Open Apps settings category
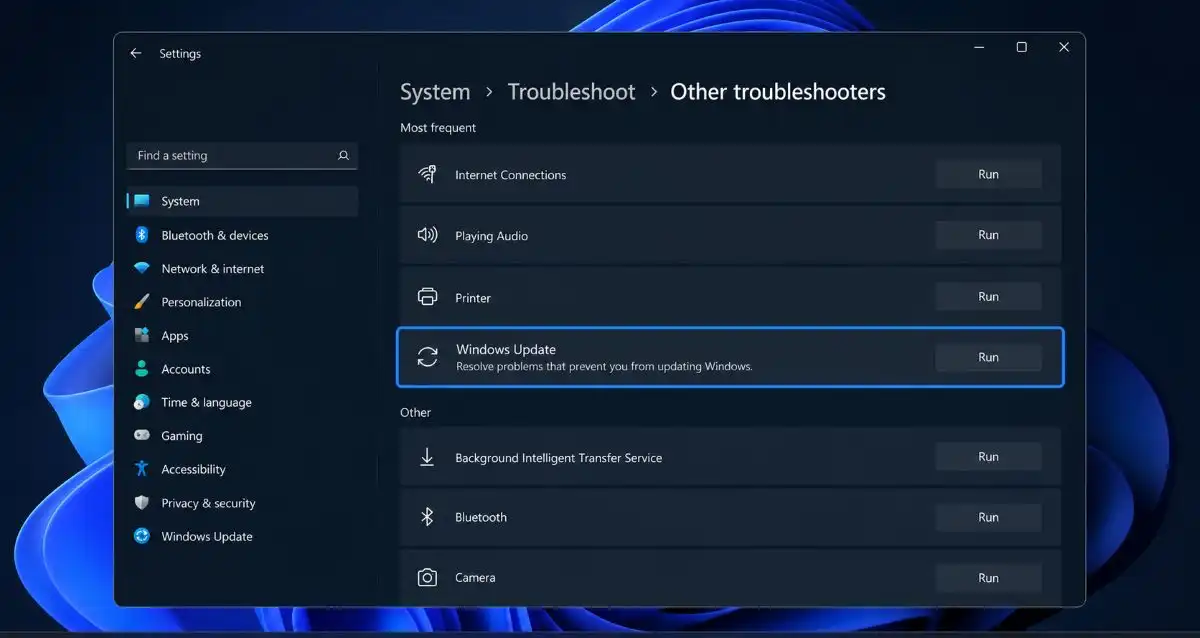The image size is (1200, 638). (242, 336)
